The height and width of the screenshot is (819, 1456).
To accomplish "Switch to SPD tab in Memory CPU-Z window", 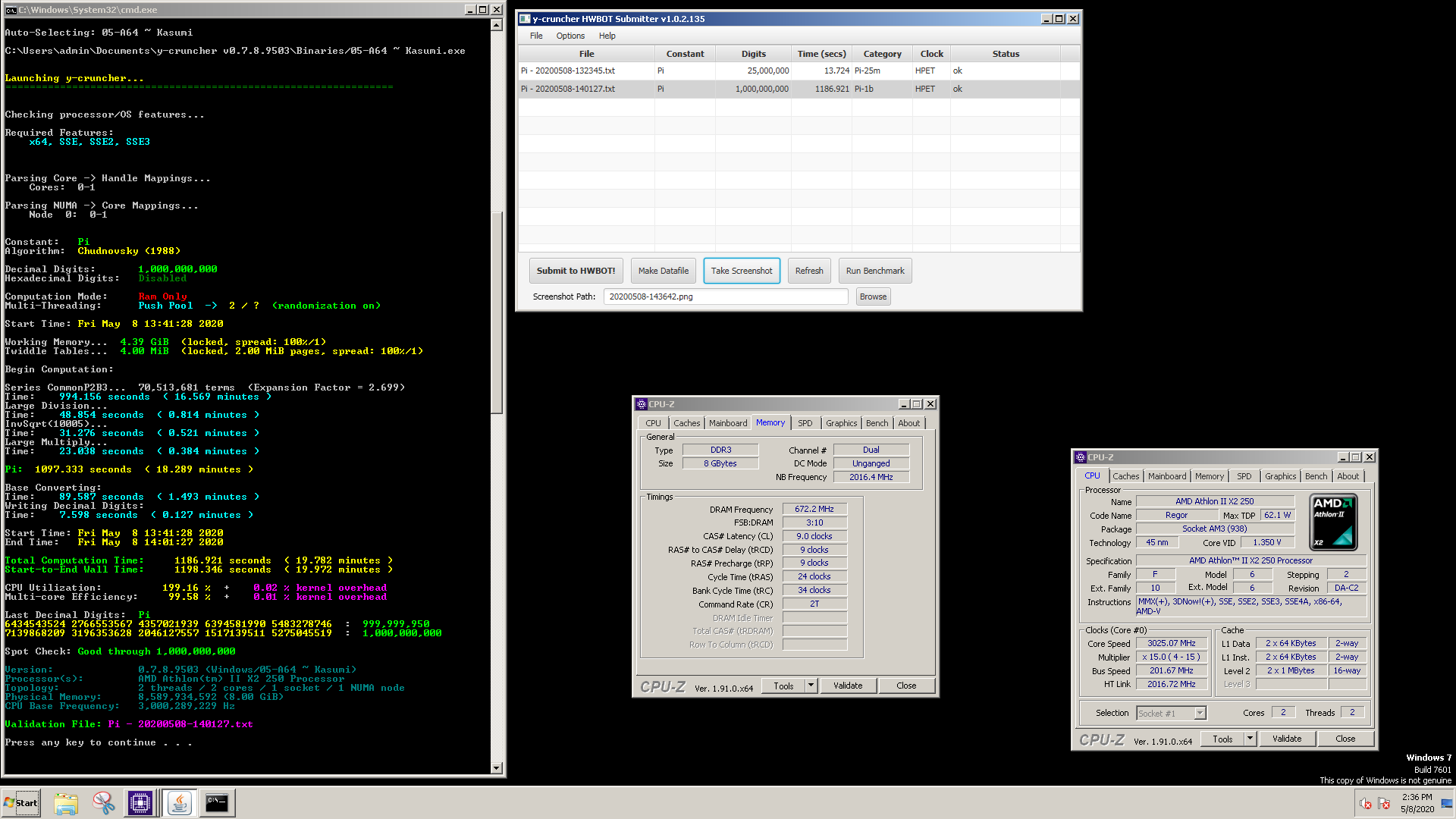I will coord(805,423).
